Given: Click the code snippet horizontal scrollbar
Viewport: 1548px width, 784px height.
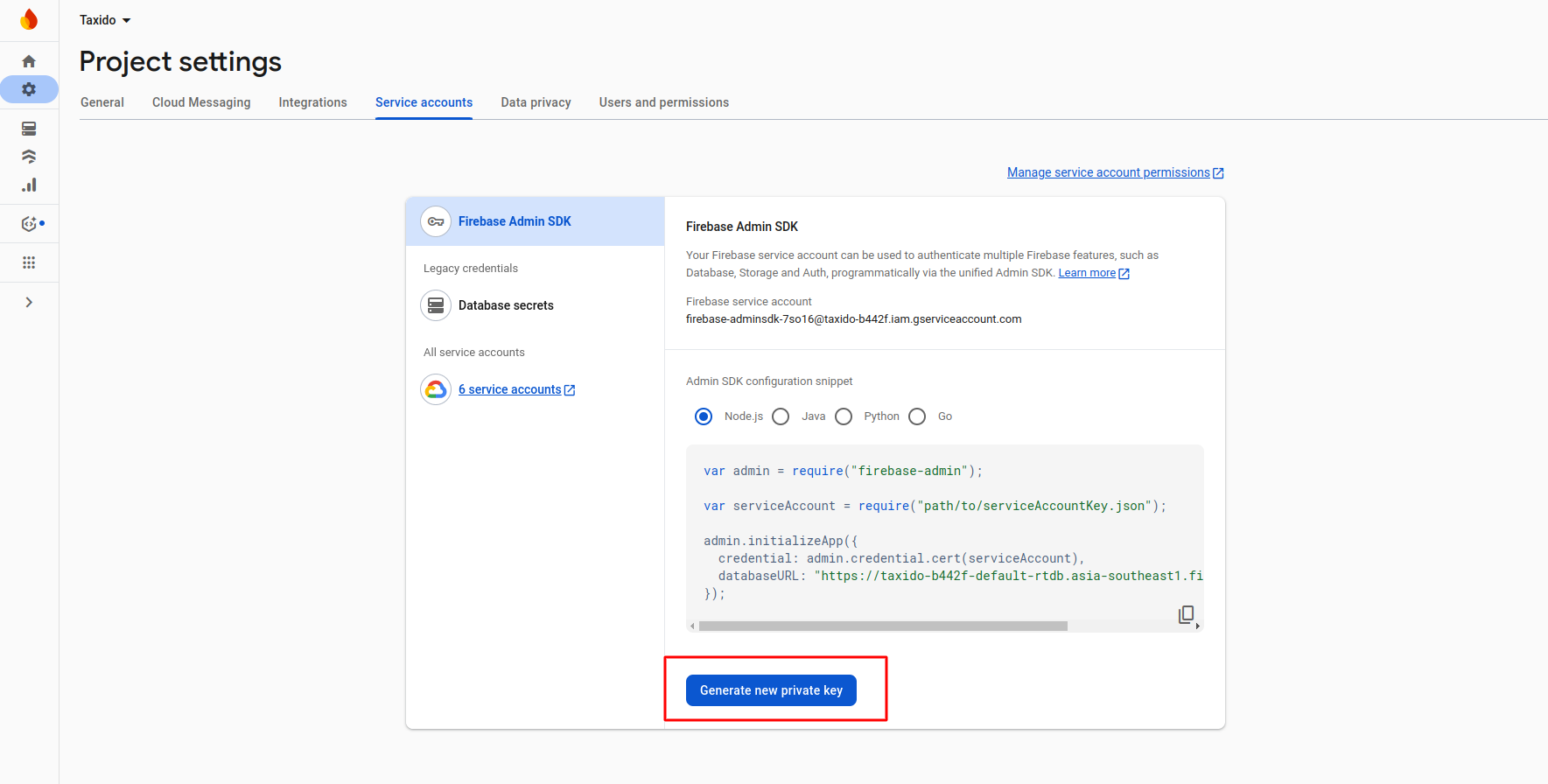Looking at the screenshot, I should 882,626.
